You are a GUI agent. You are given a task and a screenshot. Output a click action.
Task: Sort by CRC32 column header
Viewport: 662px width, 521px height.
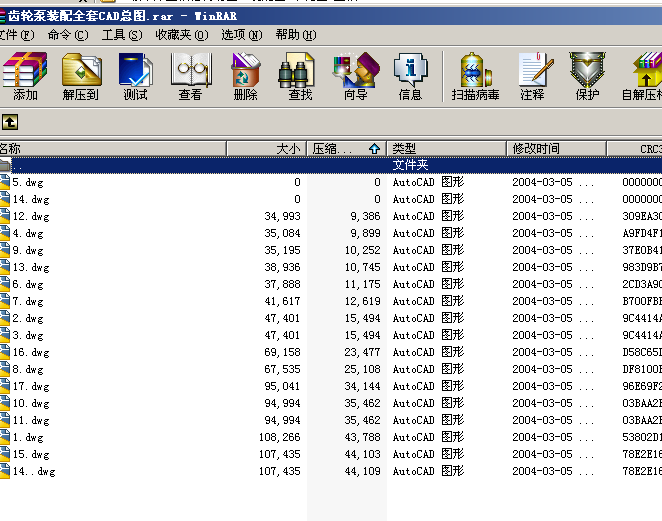click(635, 149)
